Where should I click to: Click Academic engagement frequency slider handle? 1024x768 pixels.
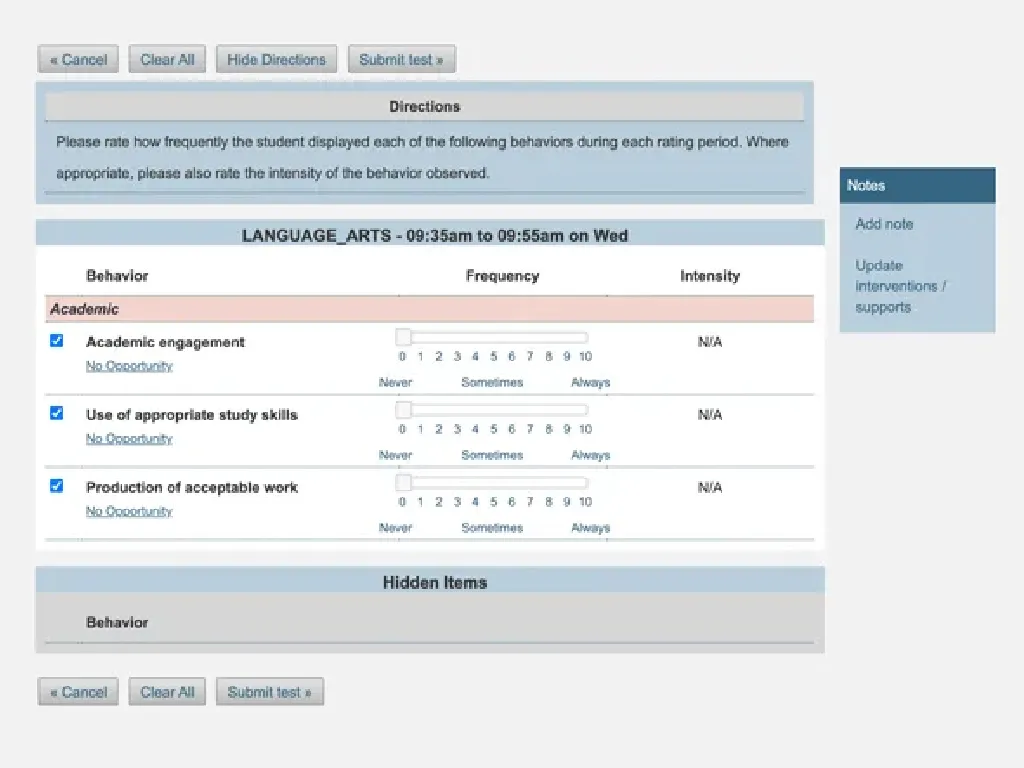pos(403,337)
